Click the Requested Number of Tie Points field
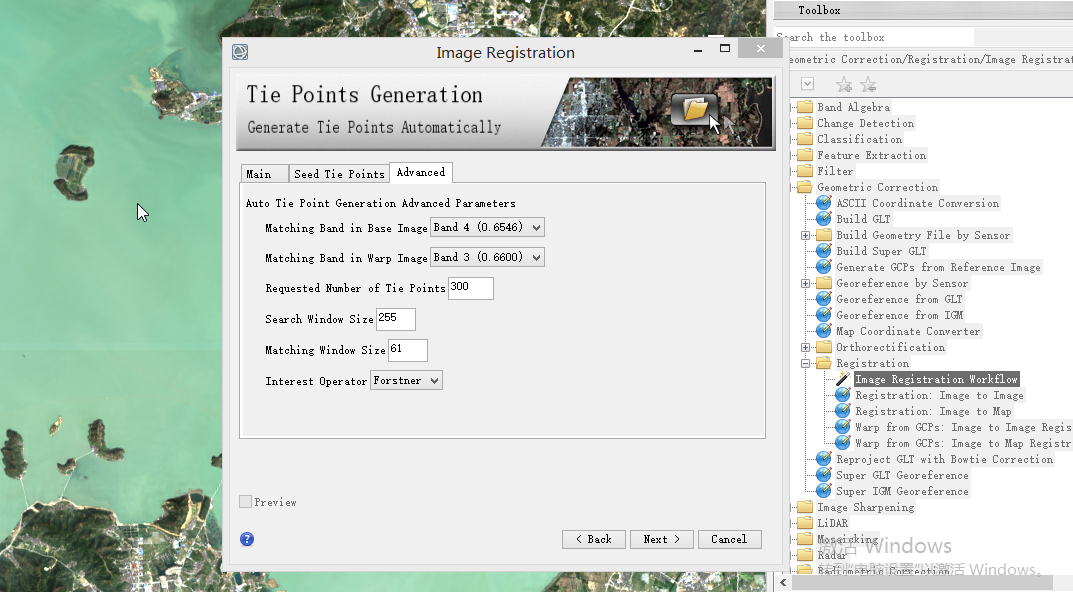 point(470,288)
